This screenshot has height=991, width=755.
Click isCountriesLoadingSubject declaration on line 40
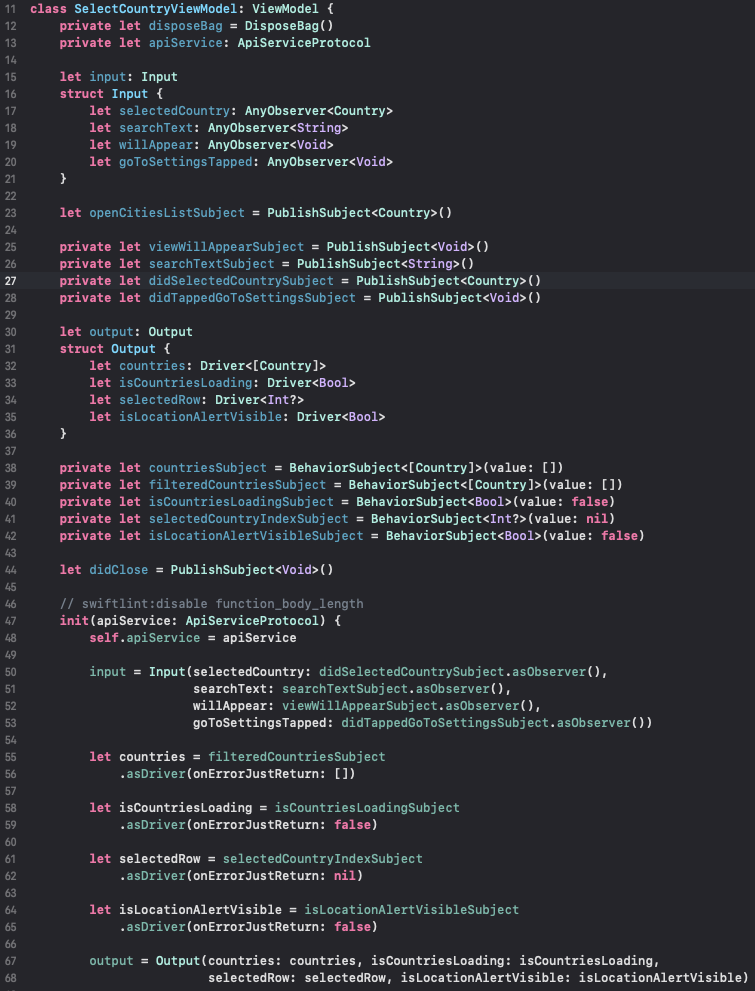[x=241, y=502]
